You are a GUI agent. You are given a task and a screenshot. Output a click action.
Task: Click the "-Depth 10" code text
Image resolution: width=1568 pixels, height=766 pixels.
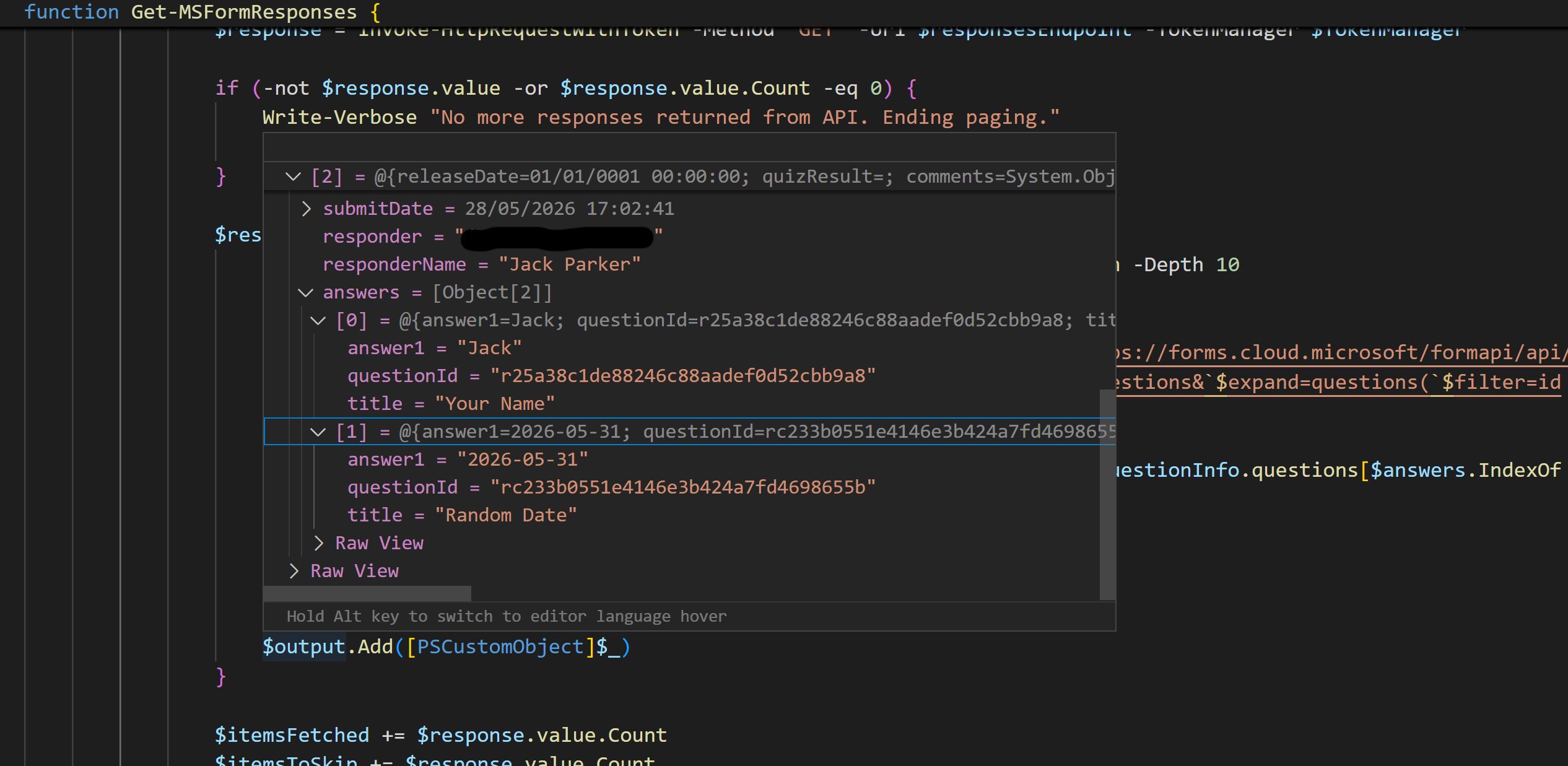point(1186,265)
